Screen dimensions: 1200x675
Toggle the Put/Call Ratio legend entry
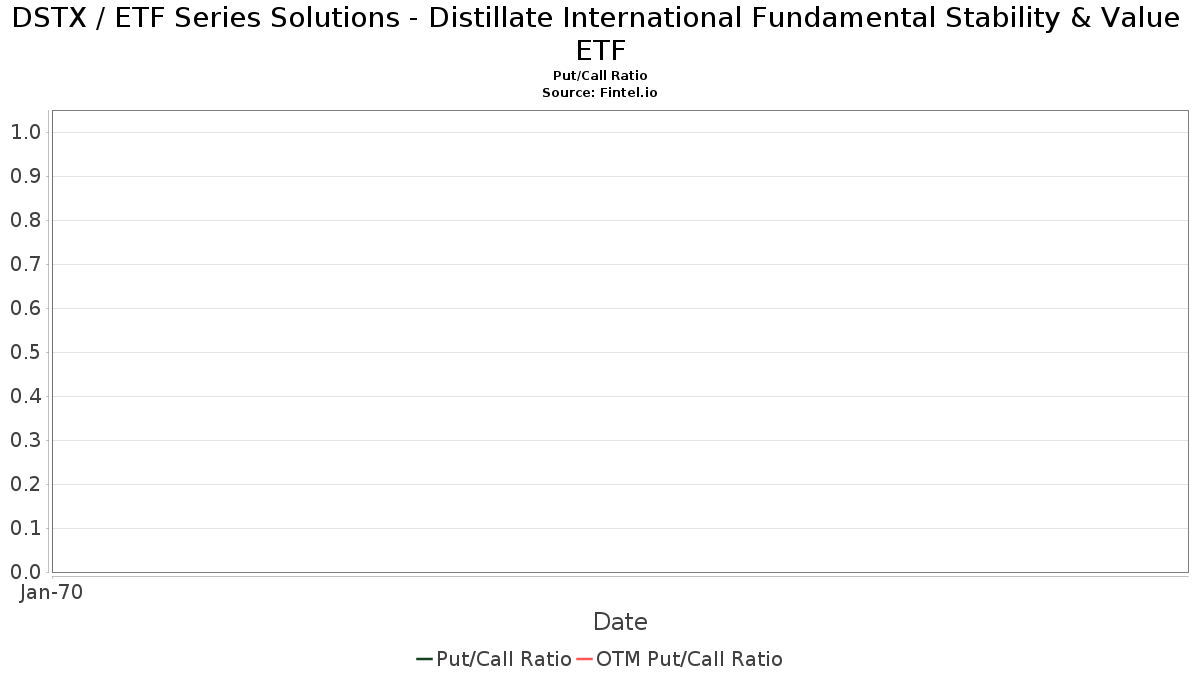[x=494, y=659]
